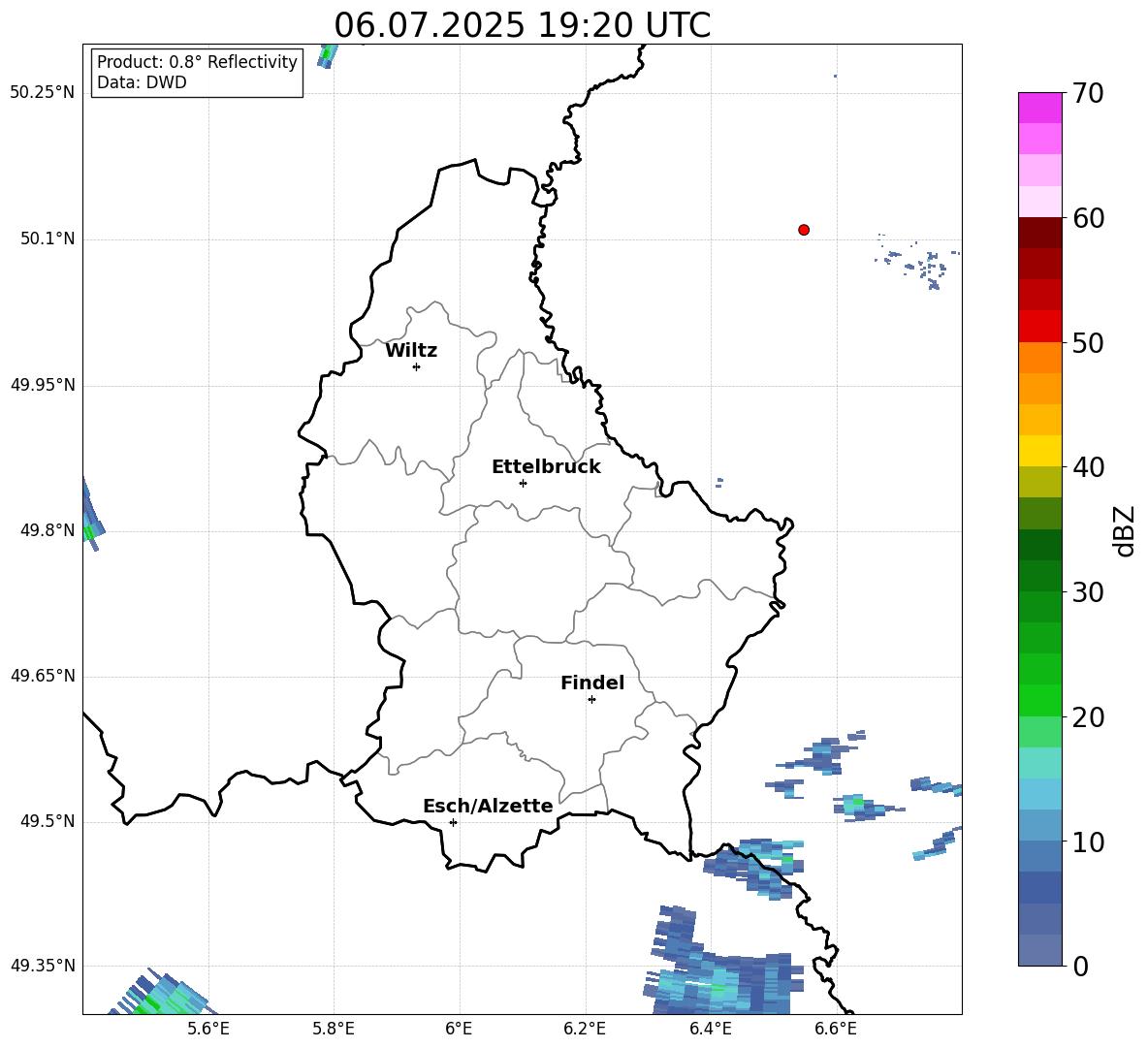The image size is (1148, 1048).
Task: Click colorbar tick label 40
Action: click(1087, 467)
